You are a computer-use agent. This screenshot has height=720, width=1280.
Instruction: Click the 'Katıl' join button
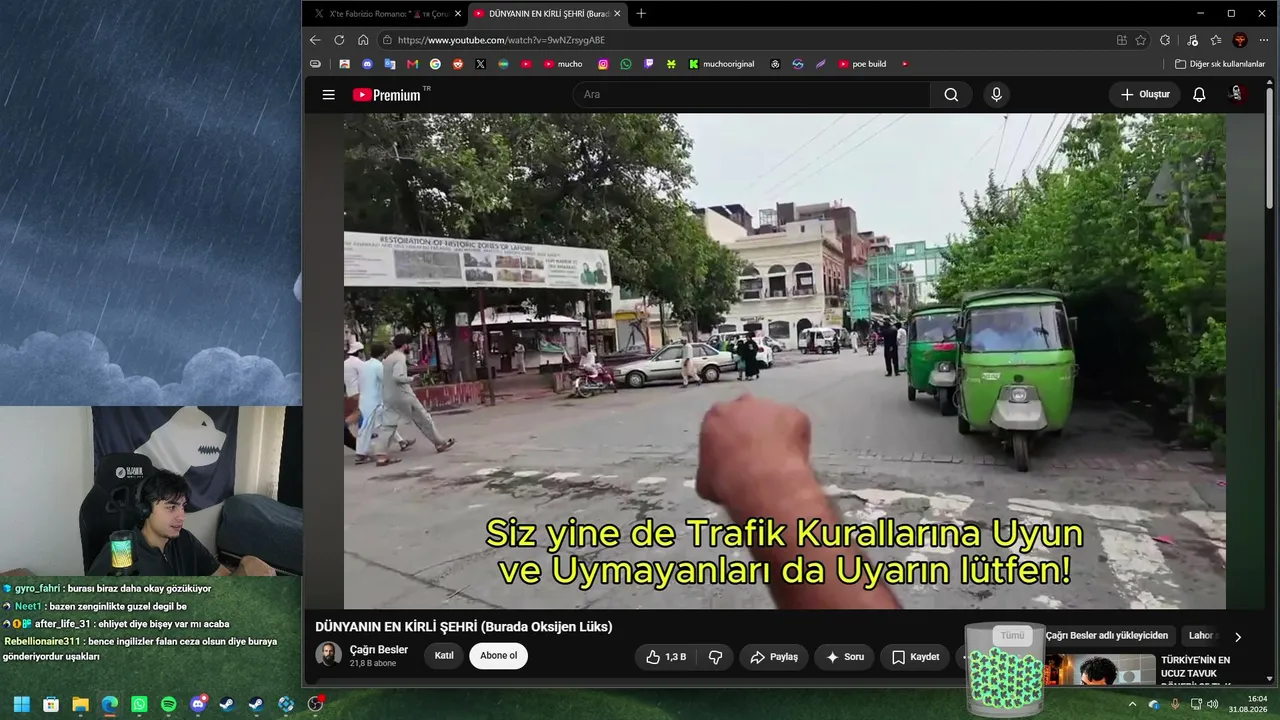tap(444, 656)
